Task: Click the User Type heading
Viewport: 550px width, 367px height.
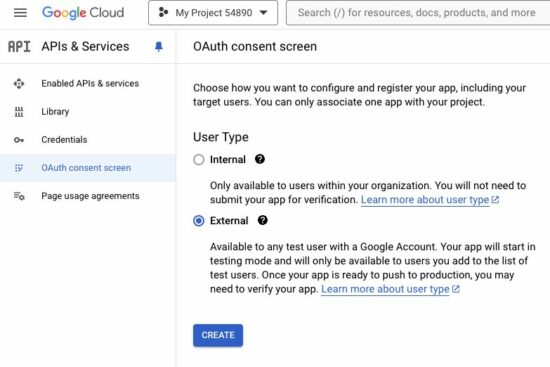Action: tap(221, 137)
